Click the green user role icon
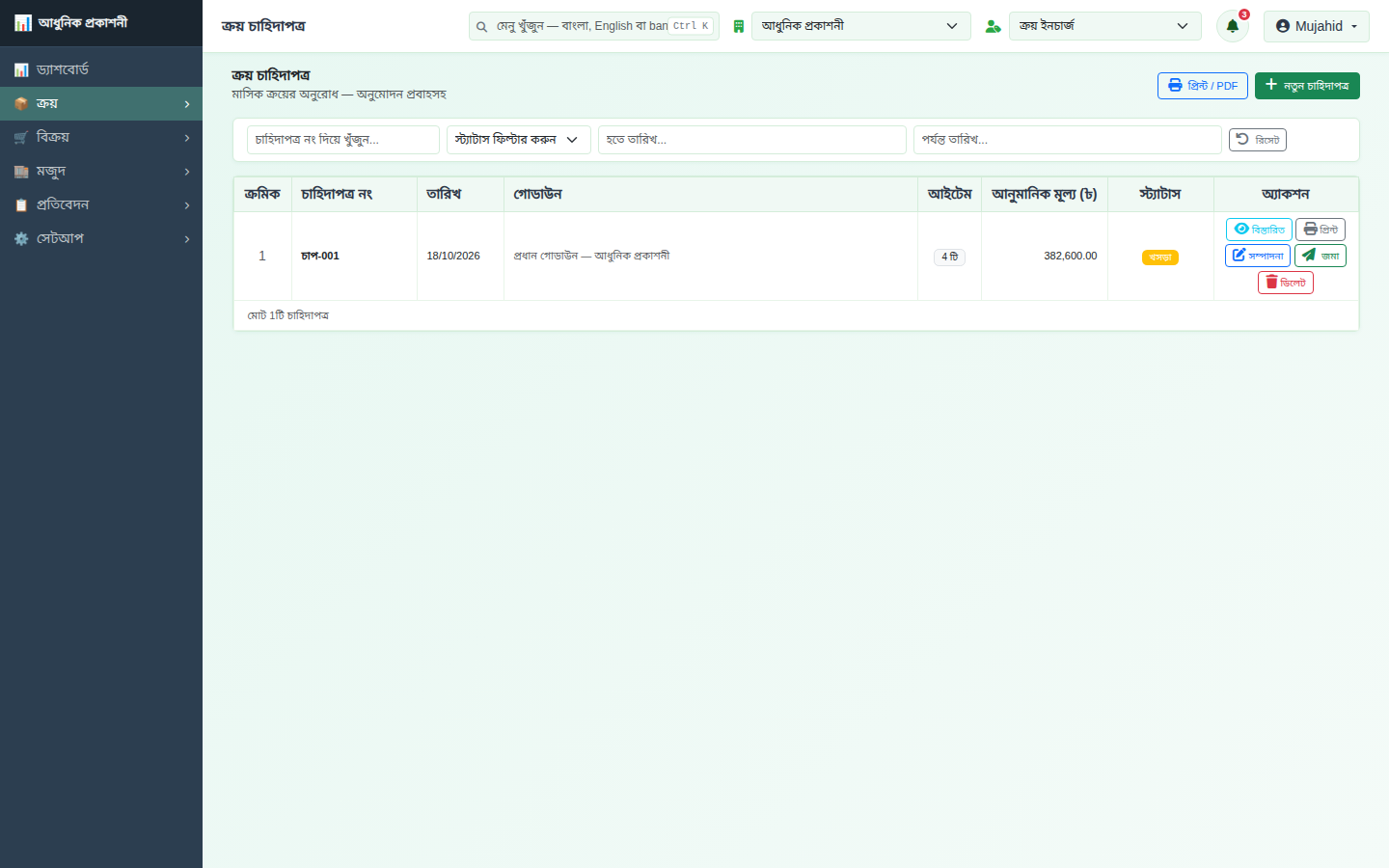This screenshot has width=1389, height=868. click(x=993, y=27)
